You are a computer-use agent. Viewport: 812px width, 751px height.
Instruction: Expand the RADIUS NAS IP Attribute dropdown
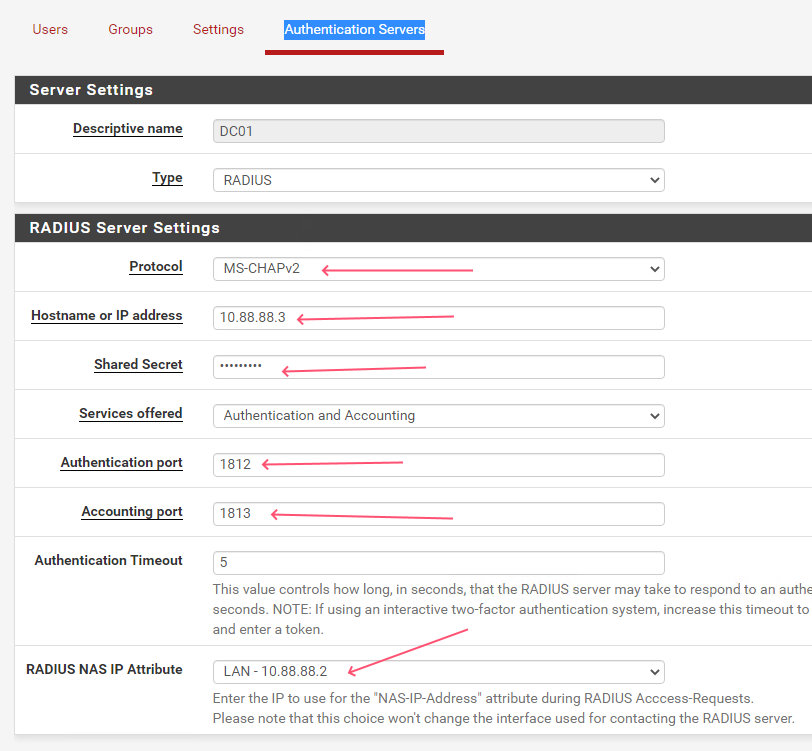pos(438,671)
